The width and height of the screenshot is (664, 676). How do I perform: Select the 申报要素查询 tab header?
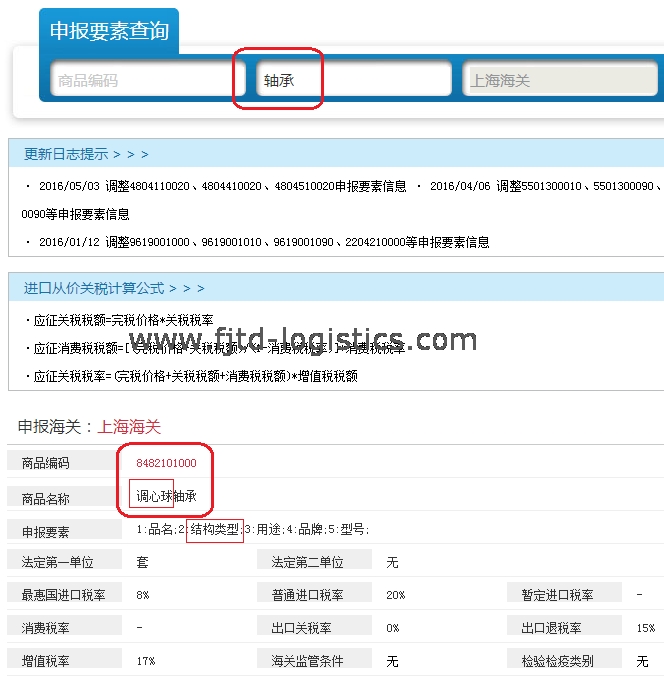tap(109, 31)
